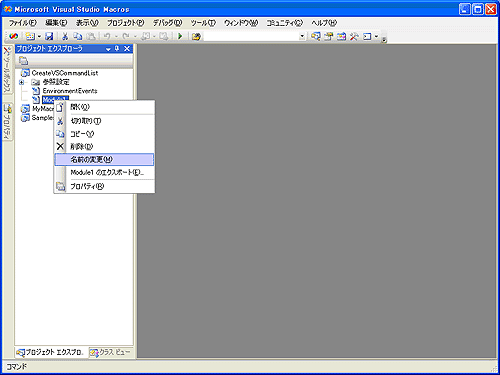This screenshot has width=500, height=375.
Task: Click the EnvironmentEvents module icon
Action: click(x=36, y=91)
